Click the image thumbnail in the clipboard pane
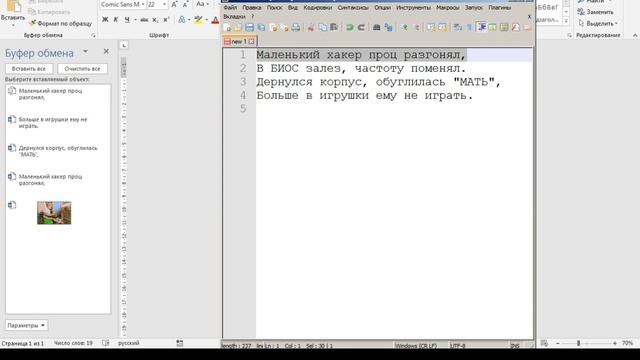 coord(54,213)
